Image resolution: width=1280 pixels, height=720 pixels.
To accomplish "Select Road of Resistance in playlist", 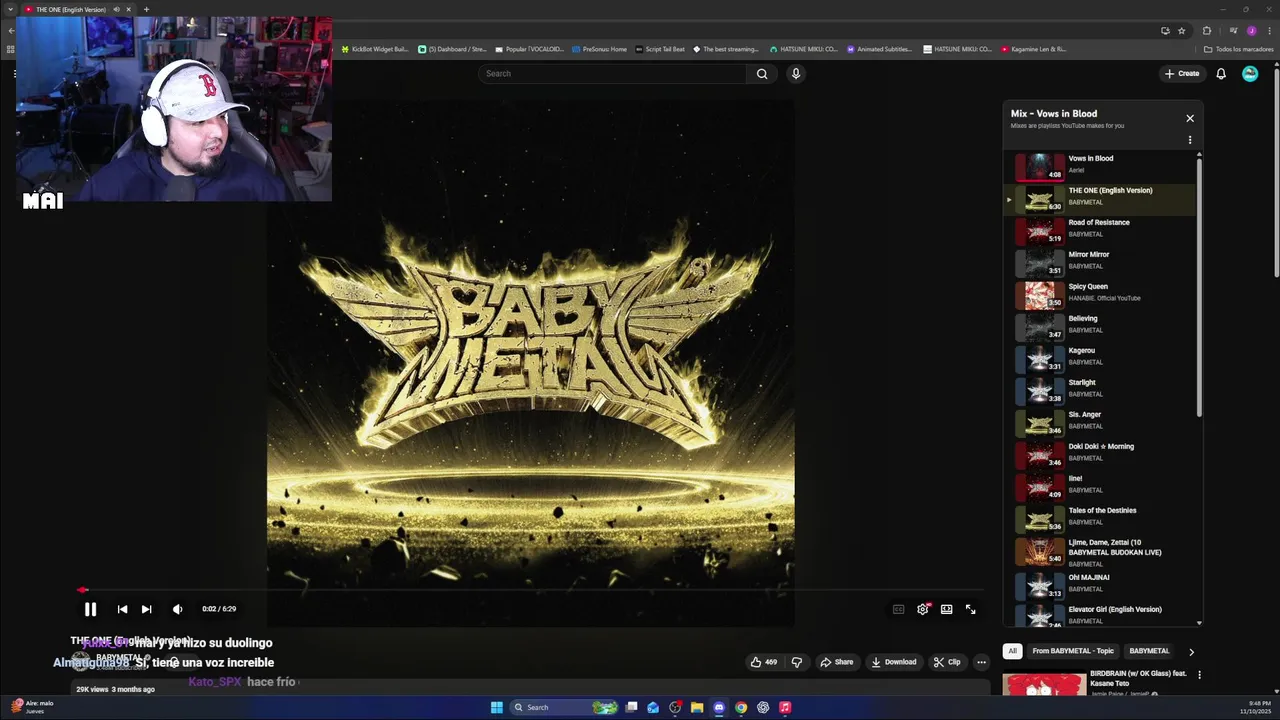I will click(1100, 230).
